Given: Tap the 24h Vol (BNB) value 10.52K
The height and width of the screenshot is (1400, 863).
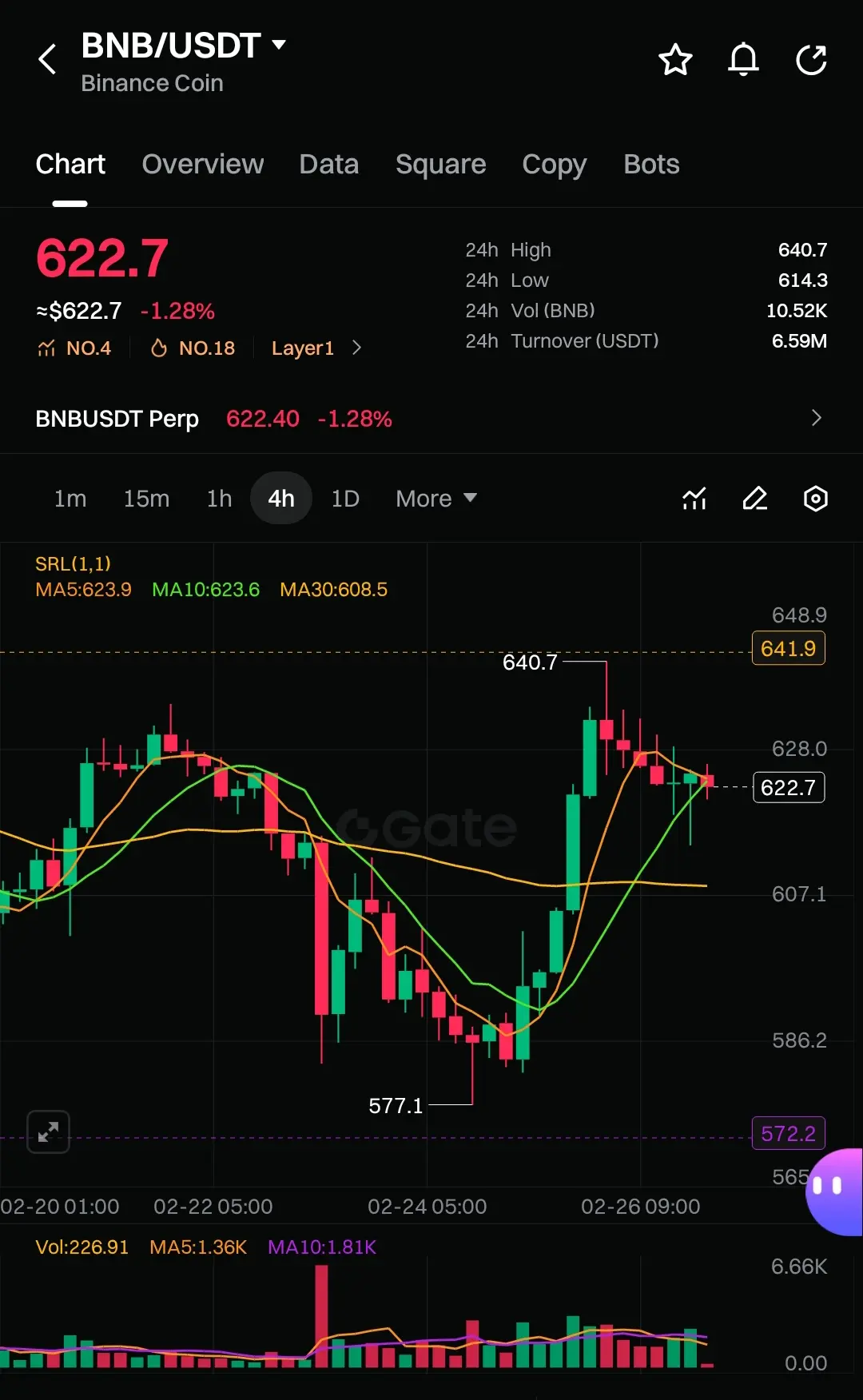Looking at the screenshot, I should click(x=797, y=311).
